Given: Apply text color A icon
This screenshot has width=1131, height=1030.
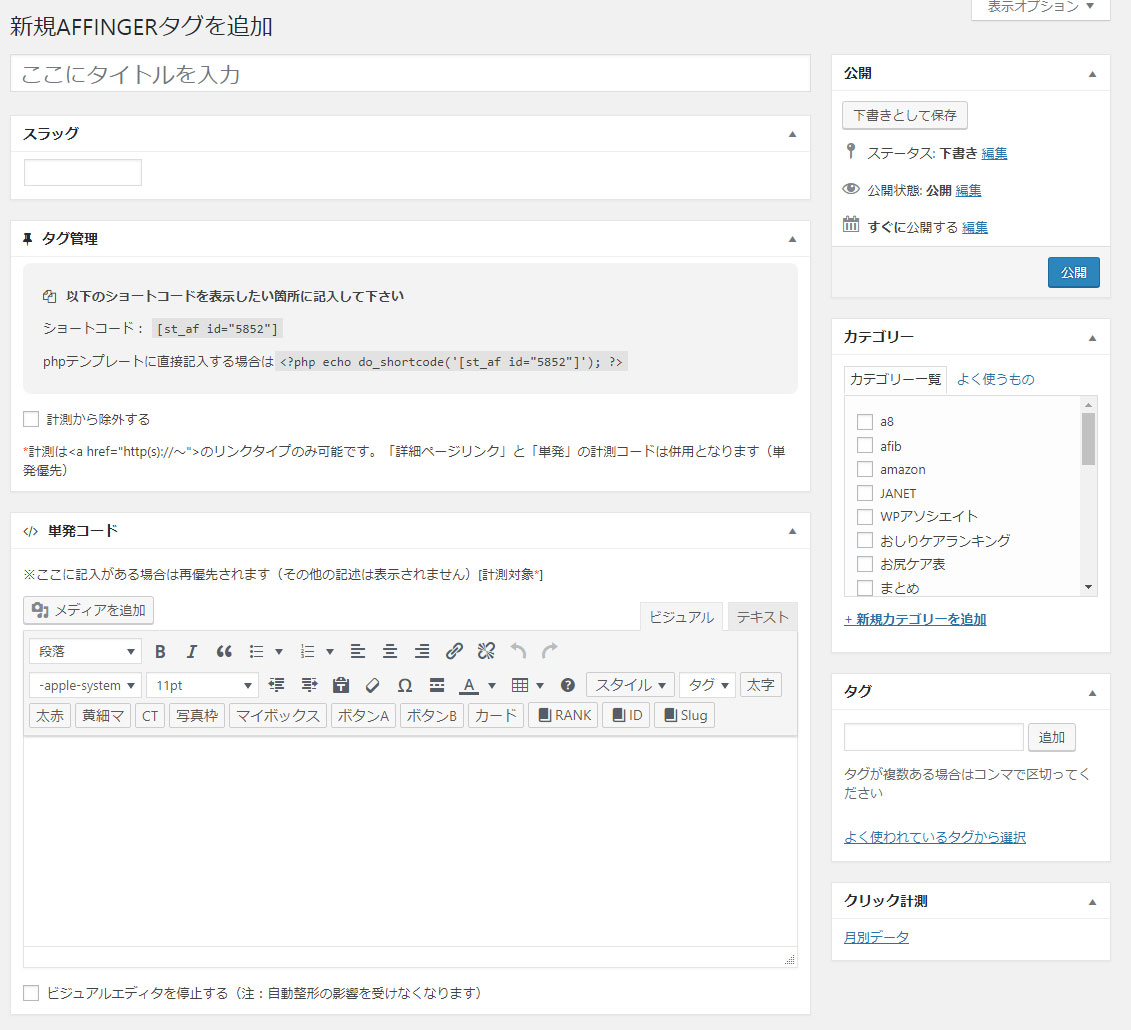Looking at the screenshot, I should coord(469,685).
